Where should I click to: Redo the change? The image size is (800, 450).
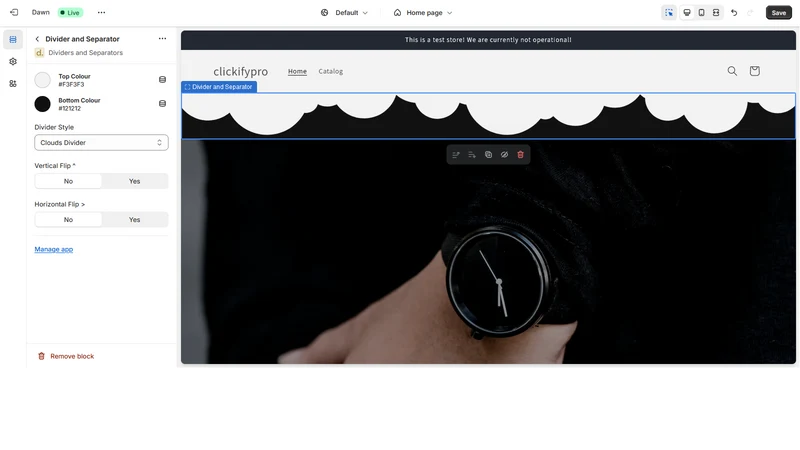(750, 13)
